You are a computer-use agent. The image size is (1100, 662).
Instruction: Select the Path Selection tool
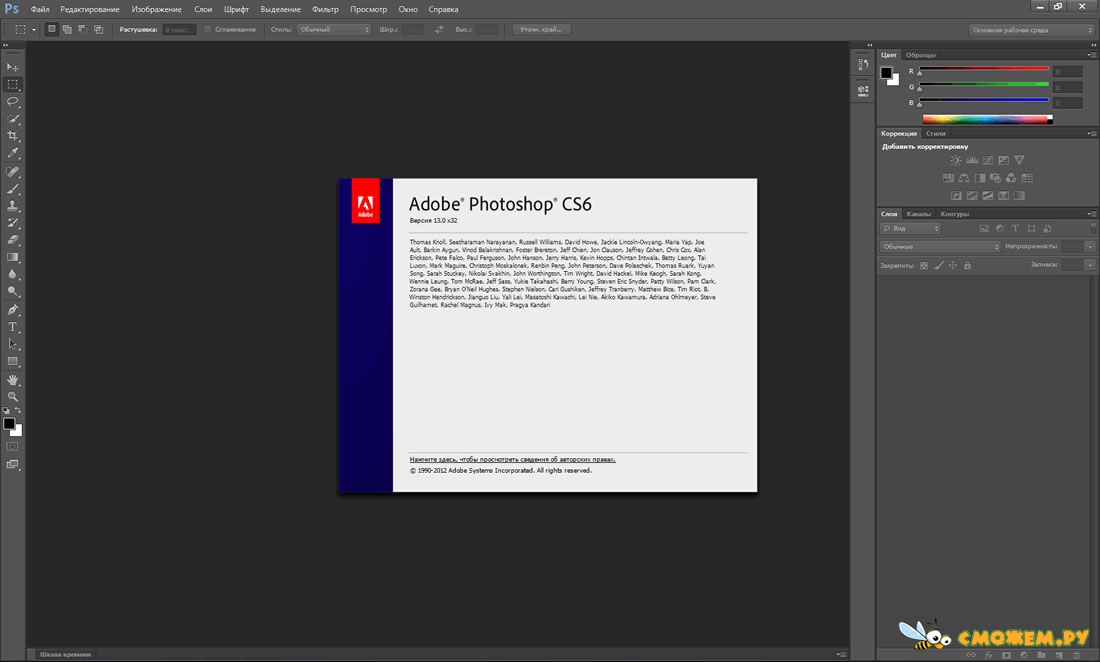(x=13, y=344)
